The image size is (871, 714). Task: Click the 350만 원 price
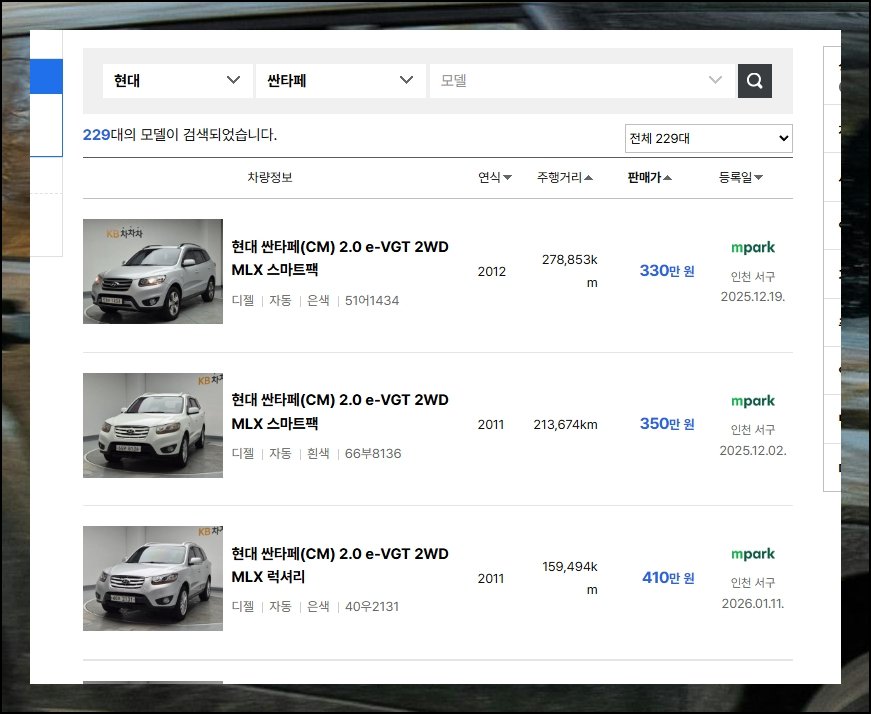[x=667, y=423]
